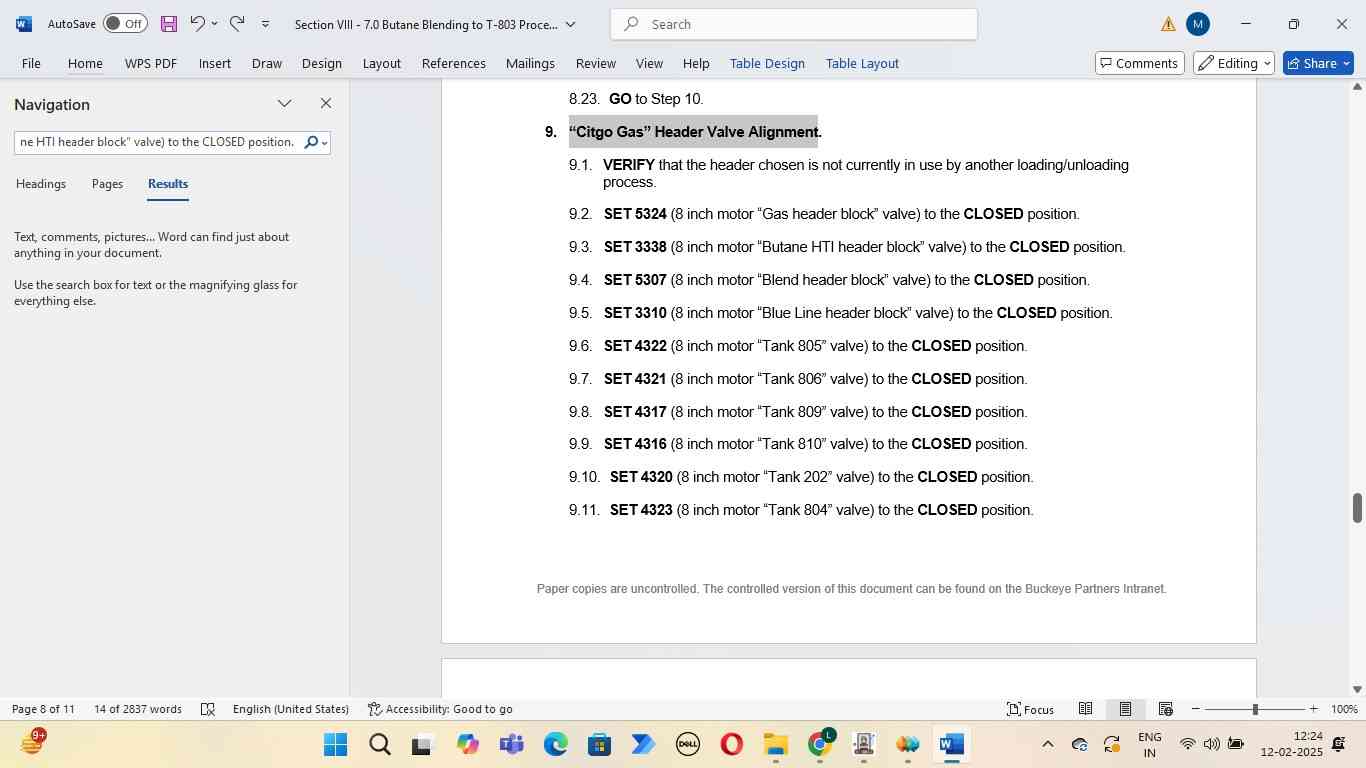The height and width of the screenshot is (768, 1366).
Task: Open the user account avatar M
Action: click(1198, 24)
